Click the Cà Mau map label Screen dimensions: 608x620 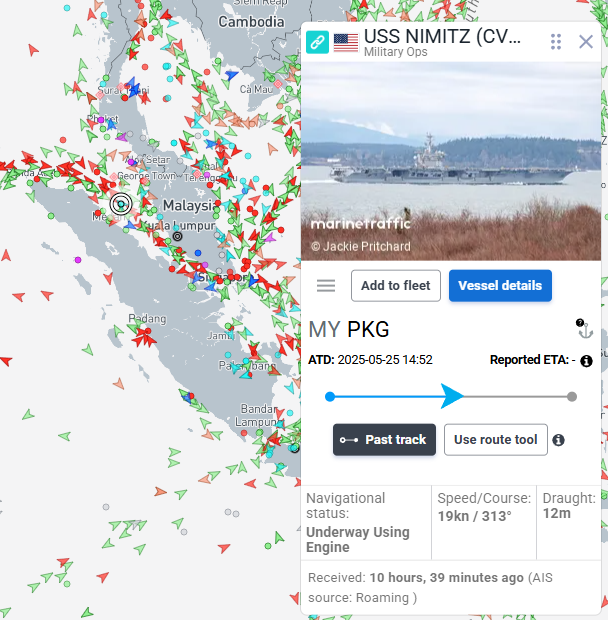point(256,89)
